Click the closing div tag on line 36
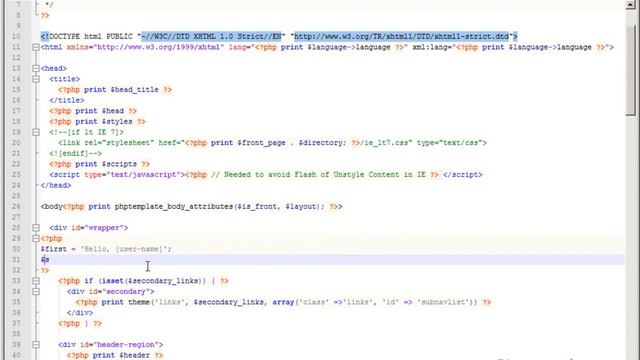Viewport: 640px width, 360px height. click(80, 313)
